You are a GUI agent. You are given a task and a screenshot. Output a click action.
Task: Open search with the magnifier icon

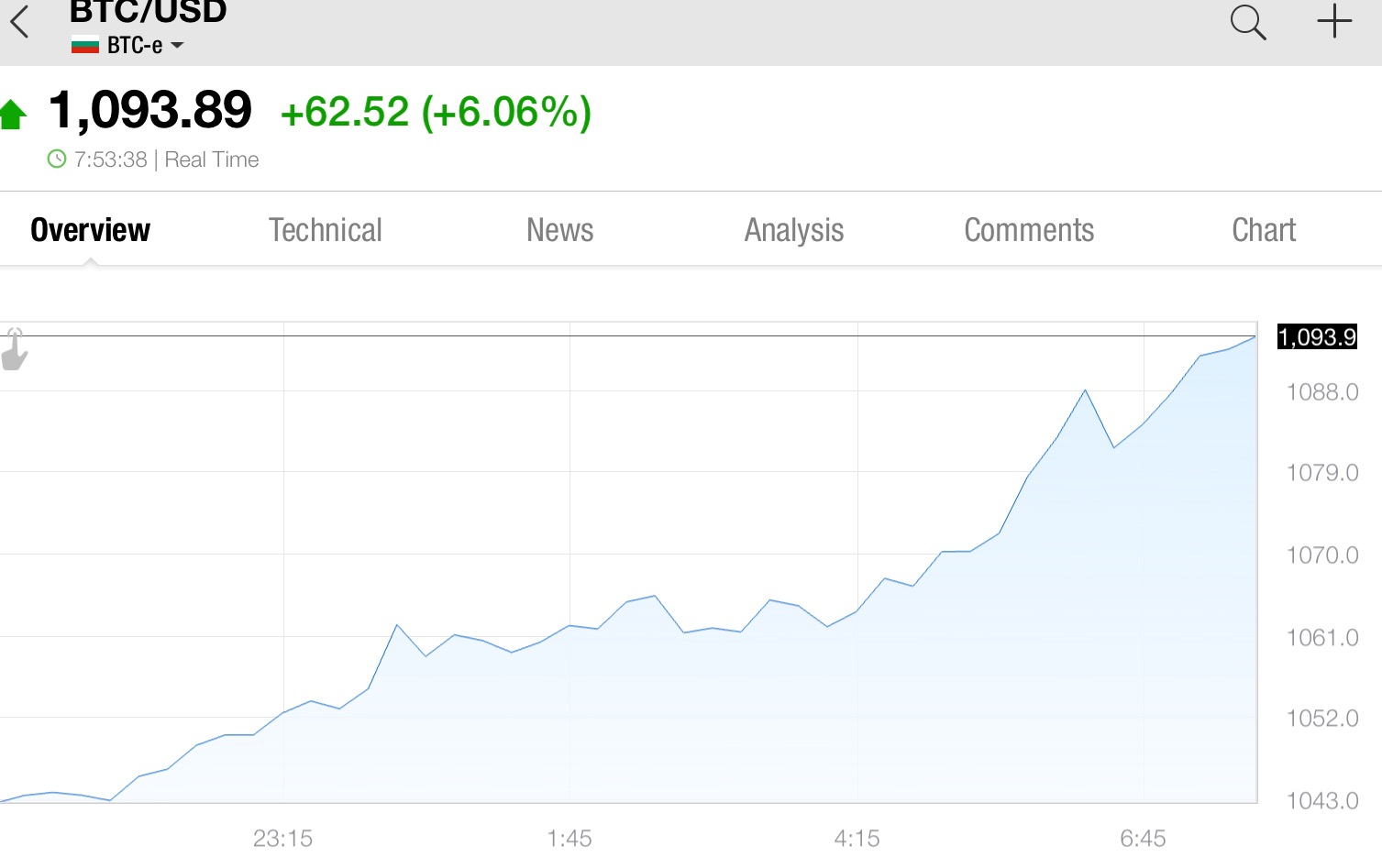(x=1248, y=22)
